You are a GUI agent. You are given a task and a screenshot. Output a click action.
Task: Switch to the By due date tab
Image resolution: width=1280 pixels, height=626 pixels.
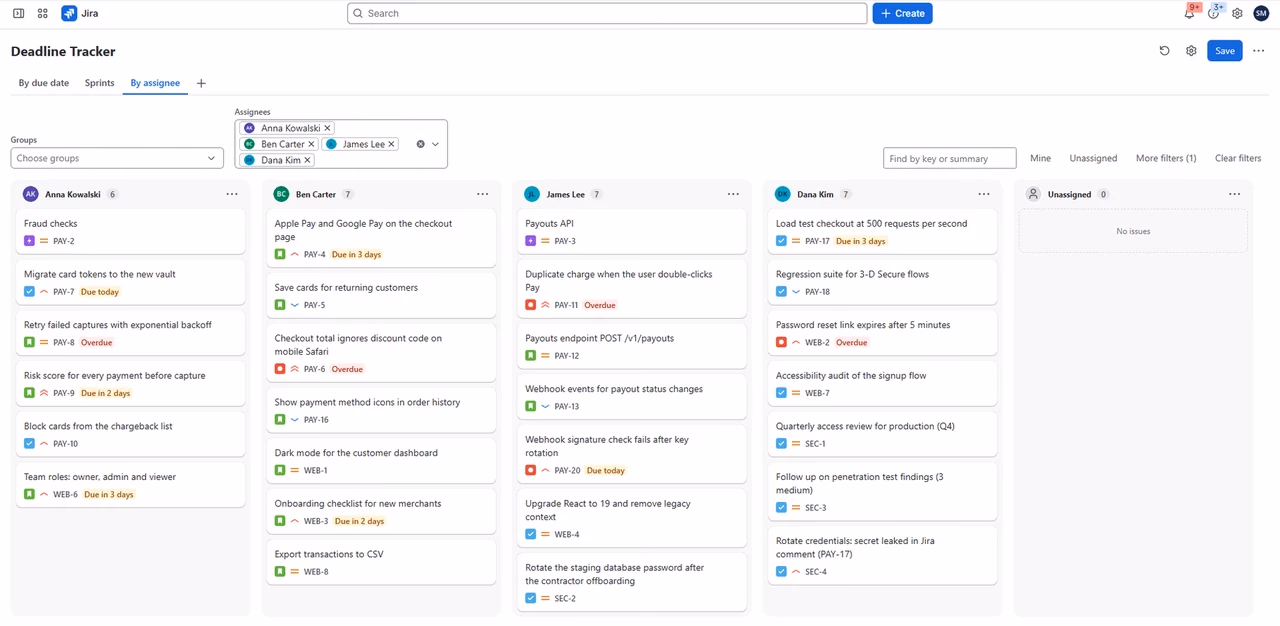44,83
